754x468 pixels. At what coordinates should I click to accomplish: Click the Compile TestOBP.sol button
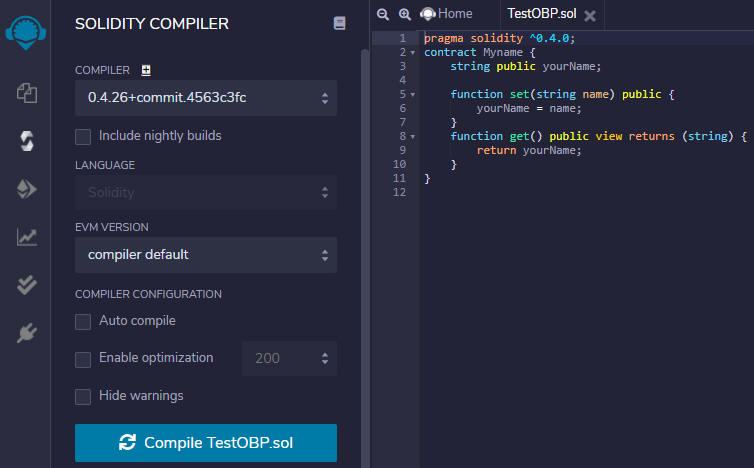click(206, 443)
